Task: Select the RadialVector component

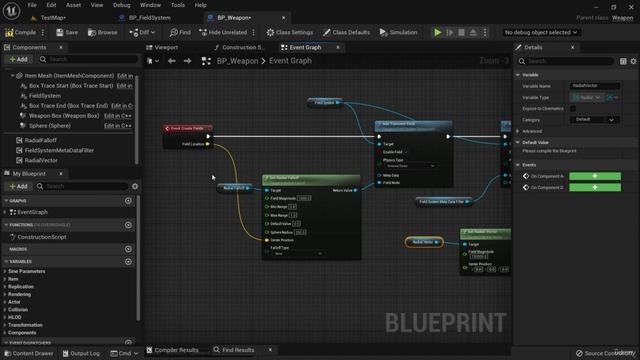Action: [41, 160]
